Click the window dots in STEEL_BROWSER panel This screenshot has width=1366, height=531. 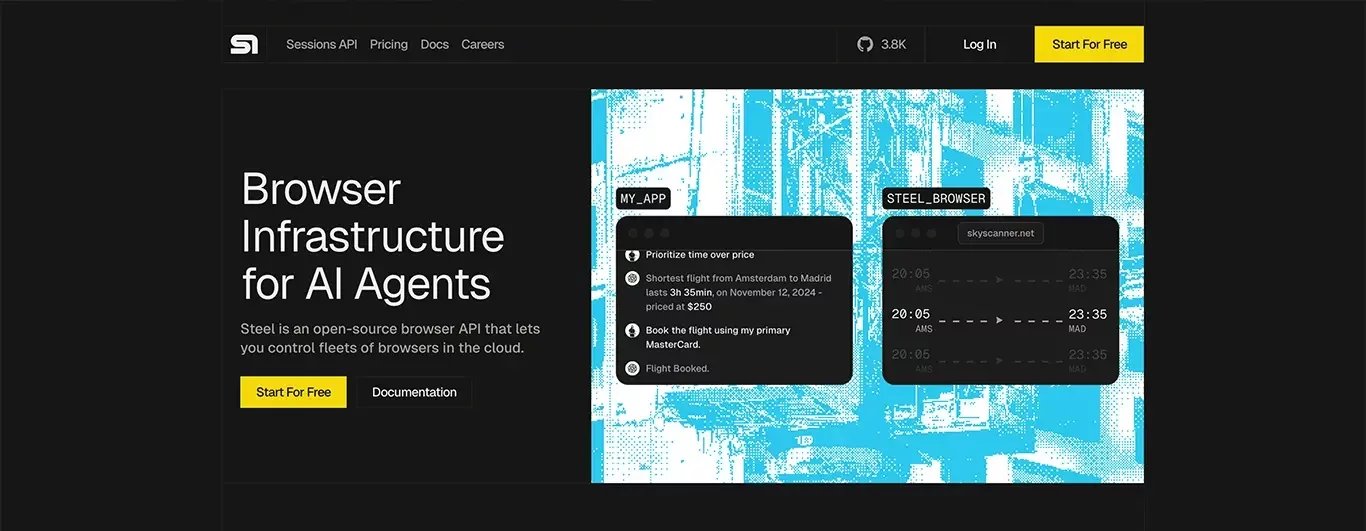click(x=914, y=233)
